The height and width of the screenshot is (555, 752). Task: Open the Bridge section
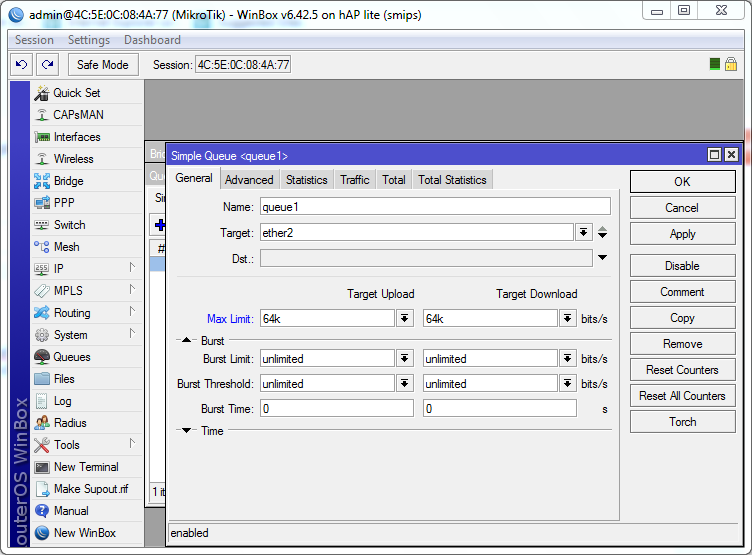[88, 181]
